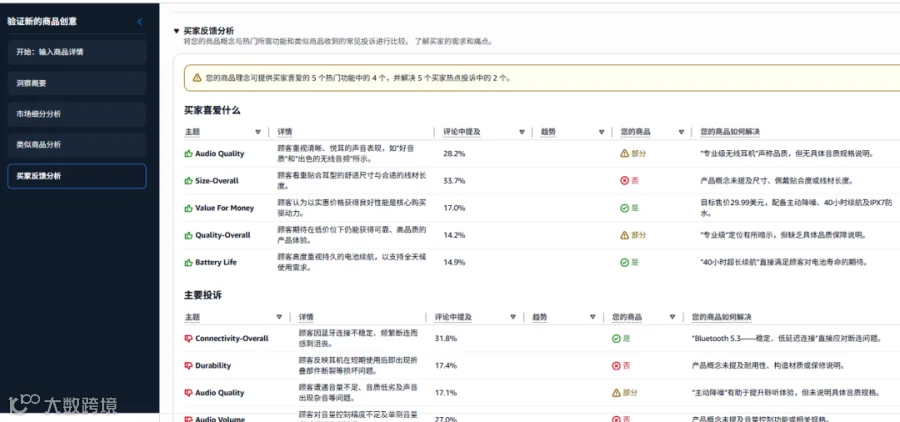The width and height of the screenshot is (900, 422).
Task: Click thumbs-down icon beside Connectivity-Overall
Action: [x=188, y=339]
